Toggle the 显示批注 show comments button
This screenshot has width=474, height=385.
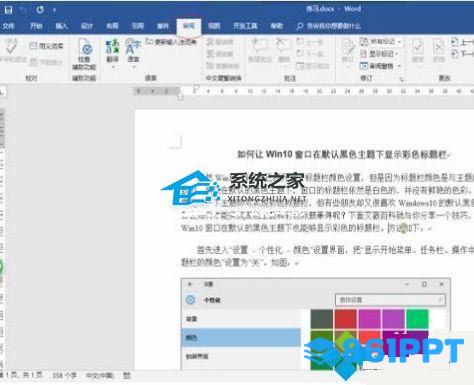(x=312, y=66)
